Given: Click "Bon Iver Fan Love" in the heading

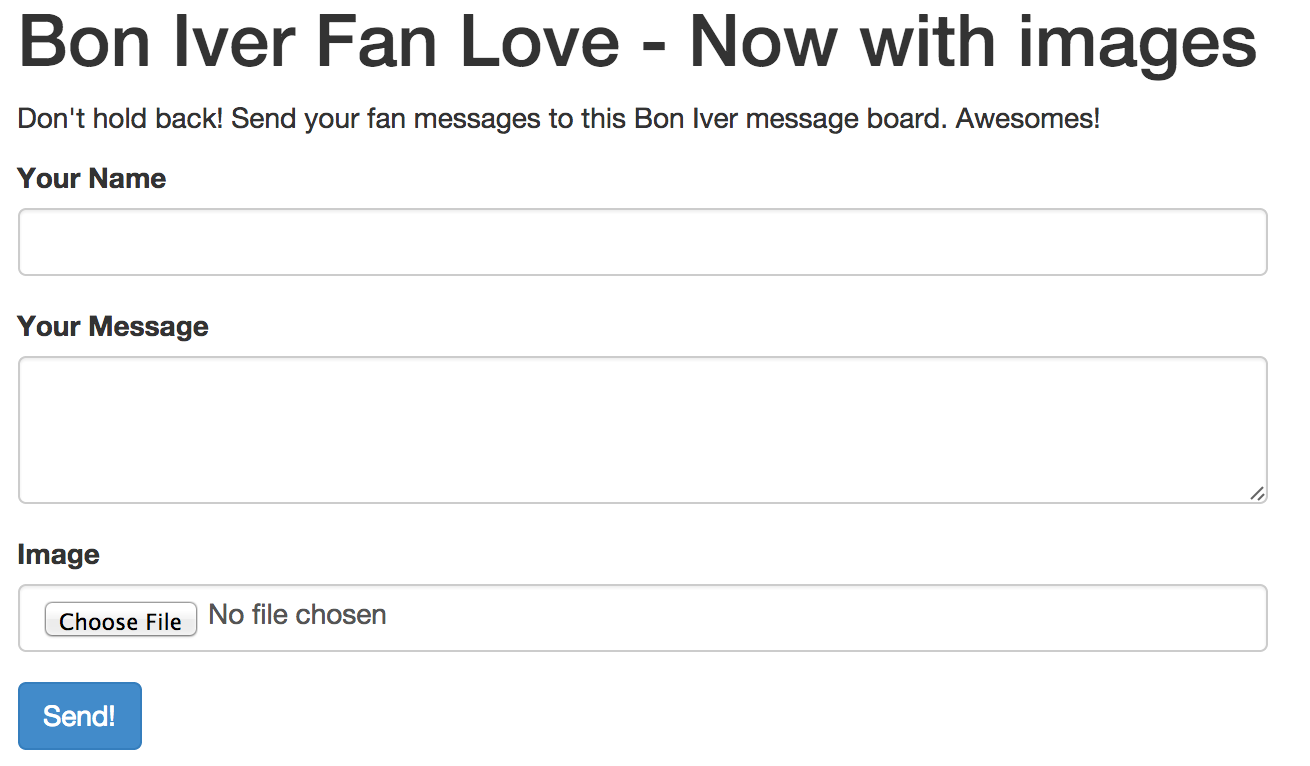Looking at the screenshot, I should pos(320,42).
